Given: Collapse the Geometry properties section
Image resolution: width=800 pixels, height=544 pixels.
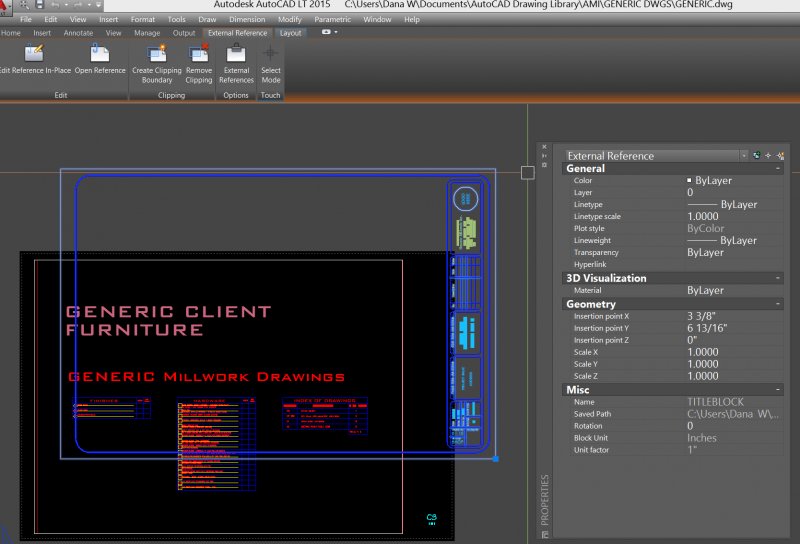Looking at the screenshot, I should point(777,304).
